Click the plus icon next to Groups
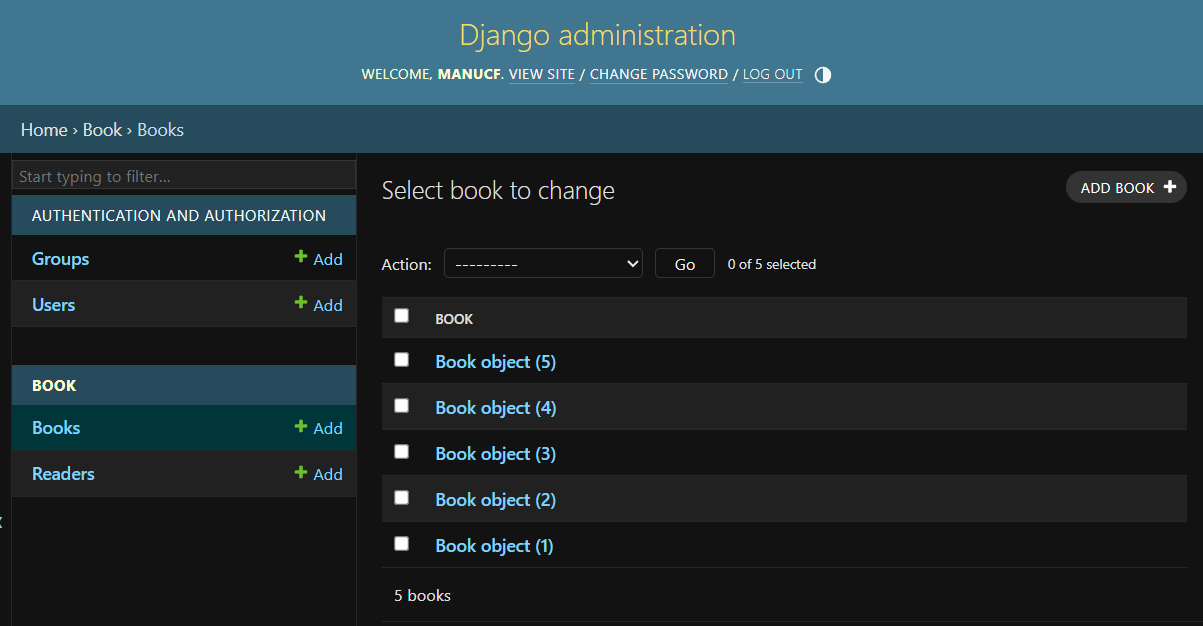 point(301,258)
